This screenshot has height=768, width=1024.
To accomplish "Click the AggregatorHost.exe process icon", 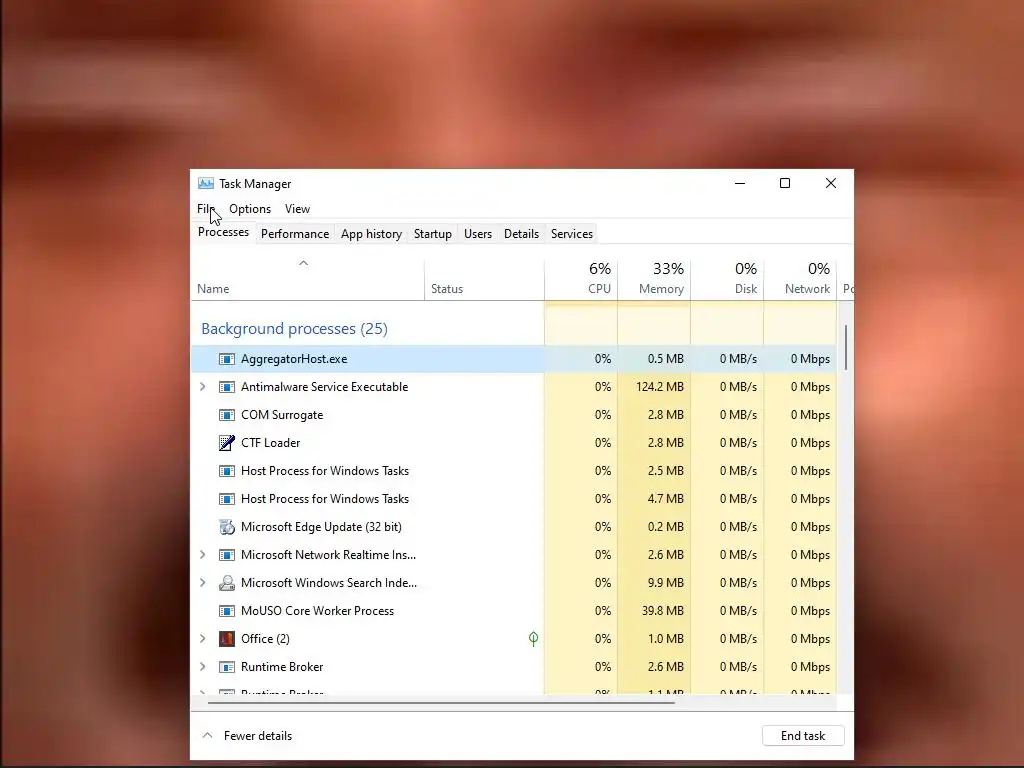I will pos(227,359).
